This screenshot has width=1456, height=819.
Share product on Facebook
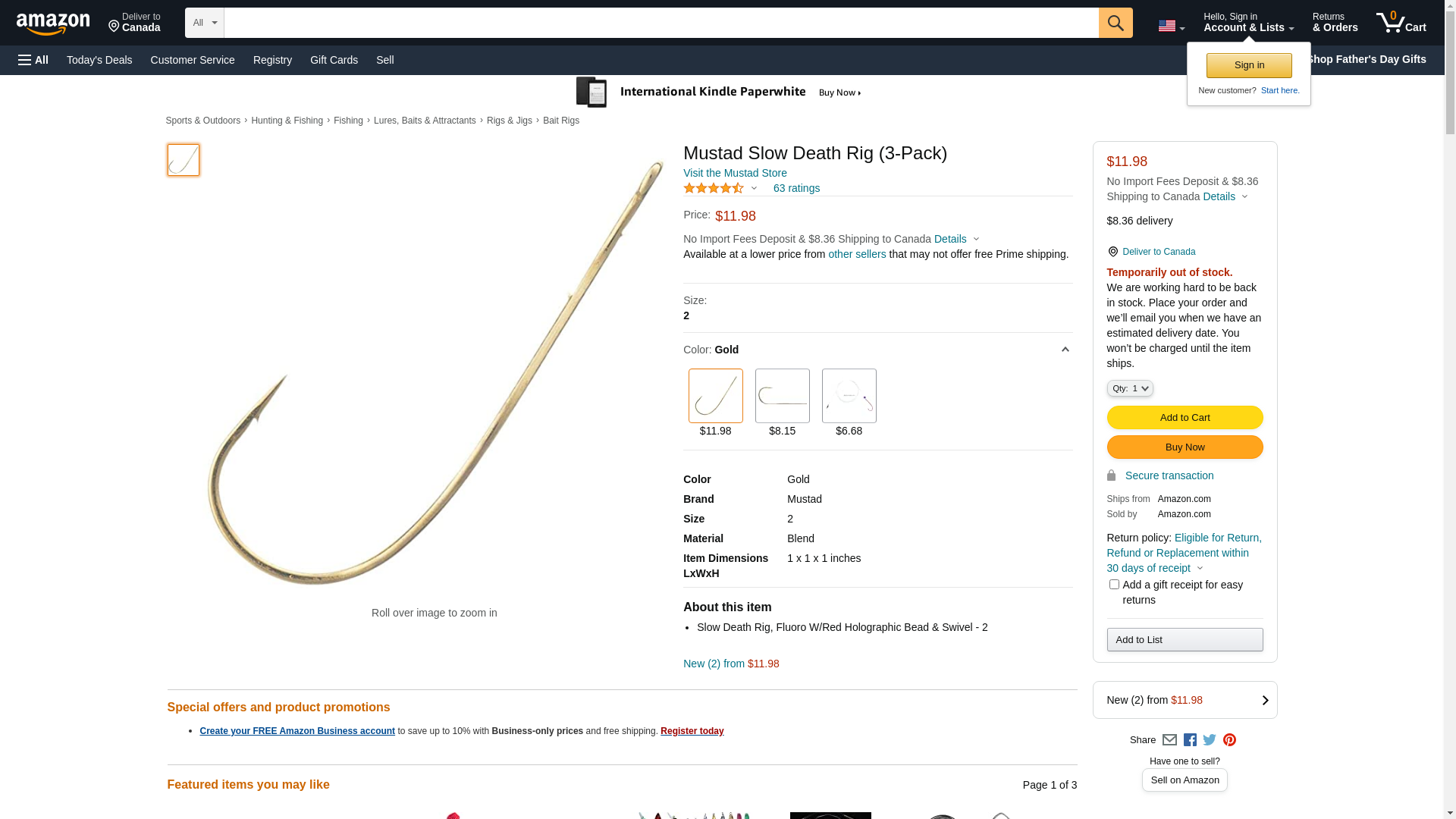tap(1190, 740)
